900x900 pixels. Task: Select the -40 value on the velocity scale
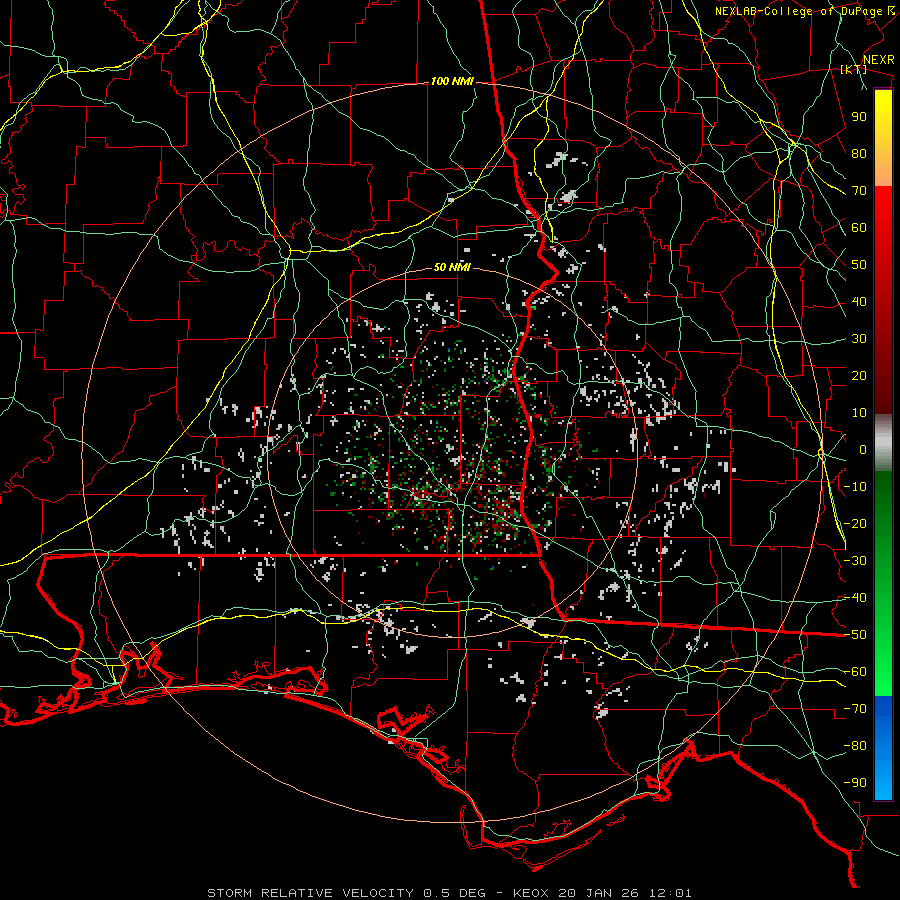(x=855, y=598)
